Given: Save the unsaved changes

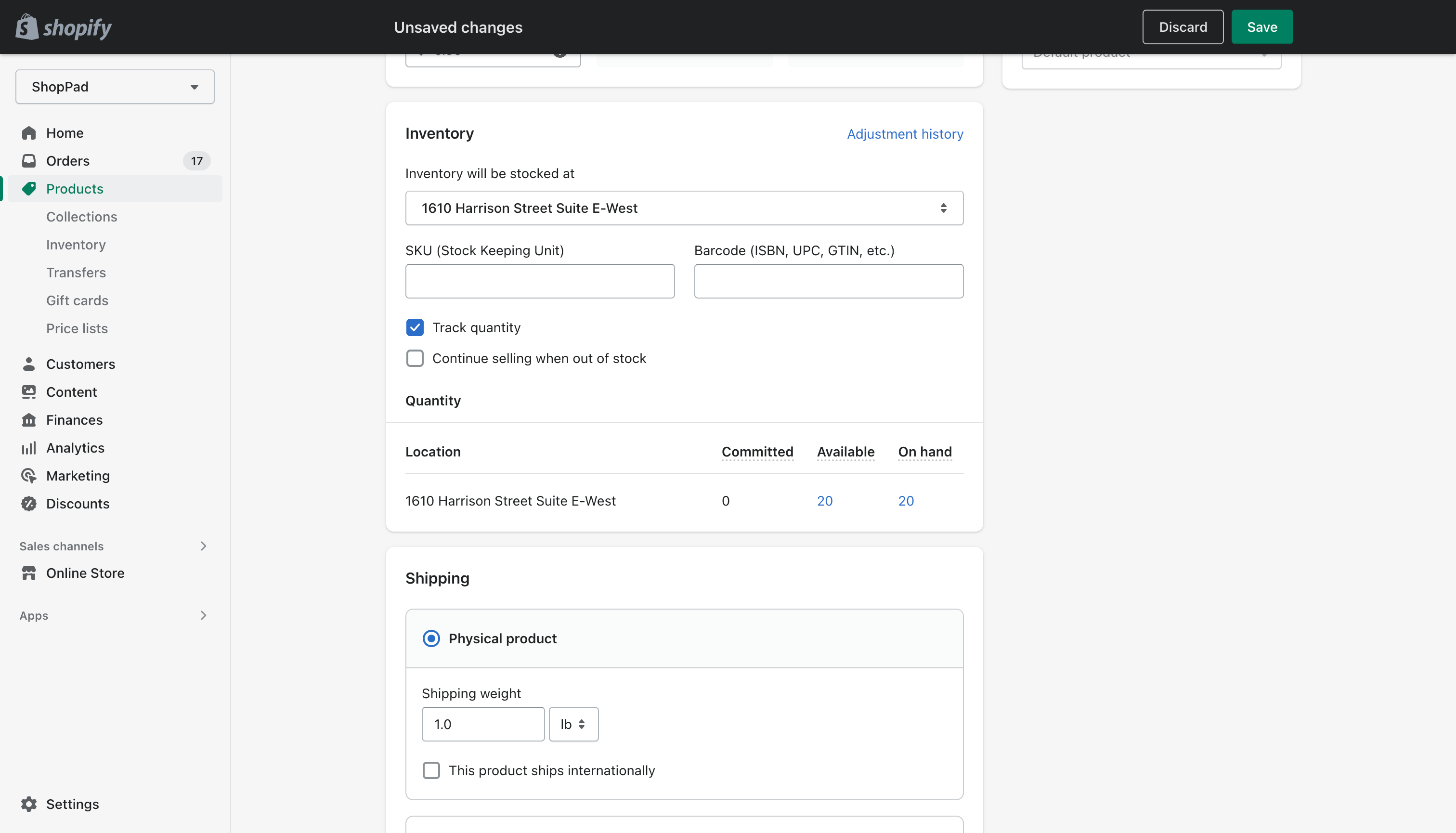Looking at the screenshot, I should point(1262,27).
